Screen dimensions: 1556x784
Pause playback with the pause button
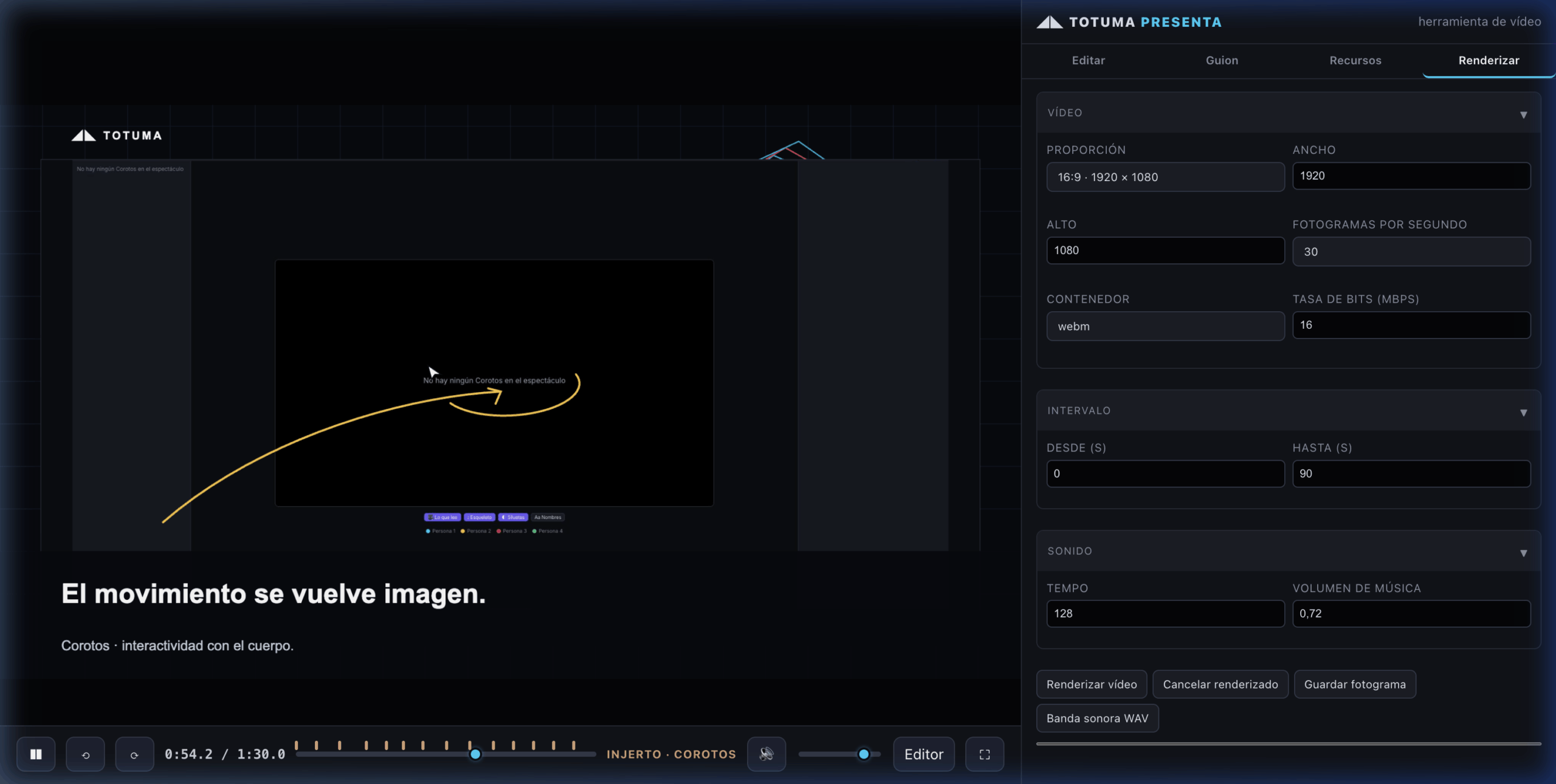(36, 754)
